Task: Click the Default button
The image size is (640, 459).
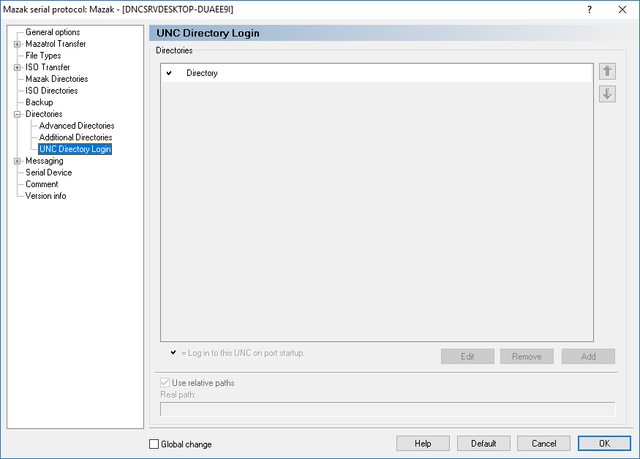Action: (484, 443)
